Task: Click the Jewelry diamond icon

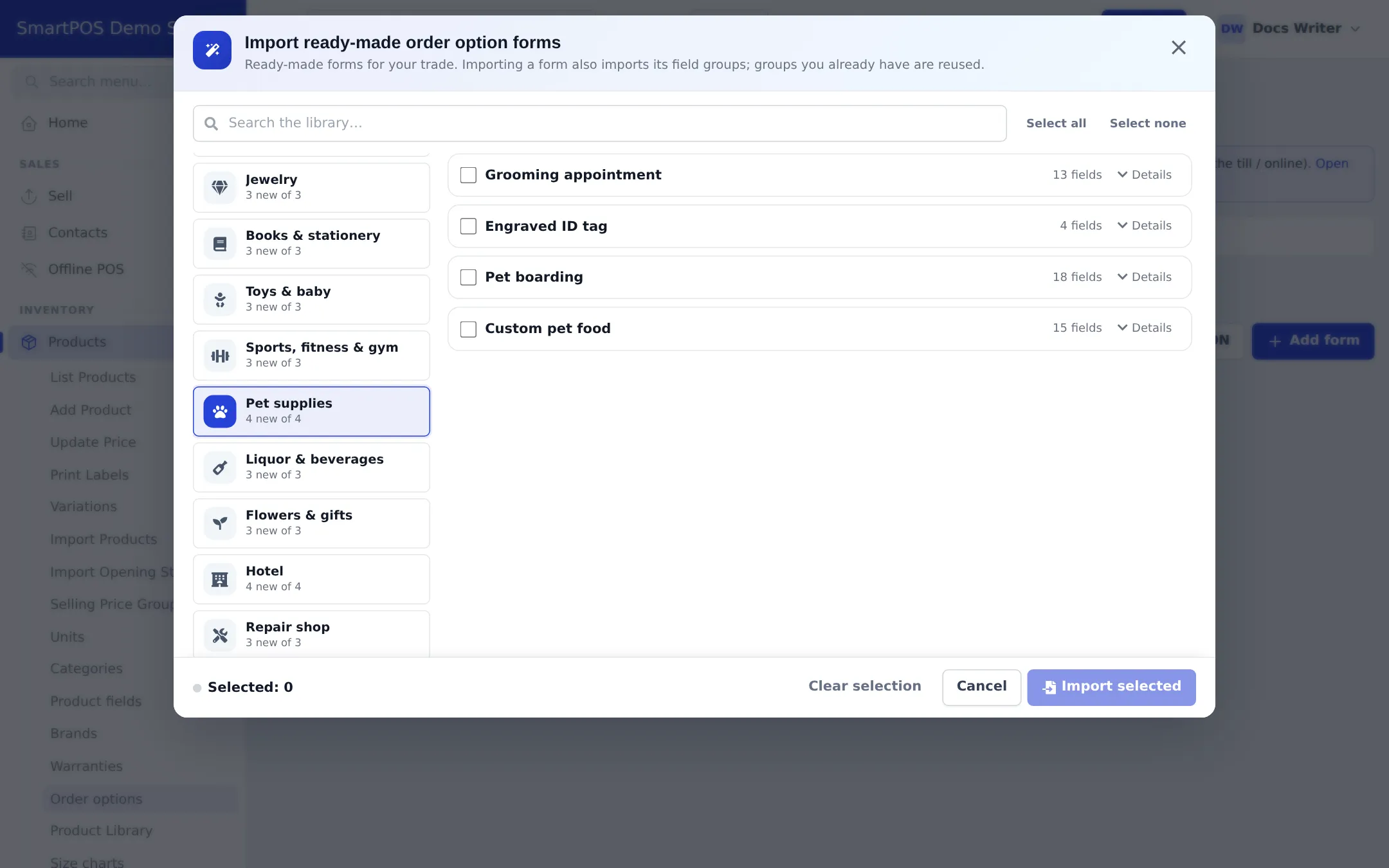Action: (220, 188)
